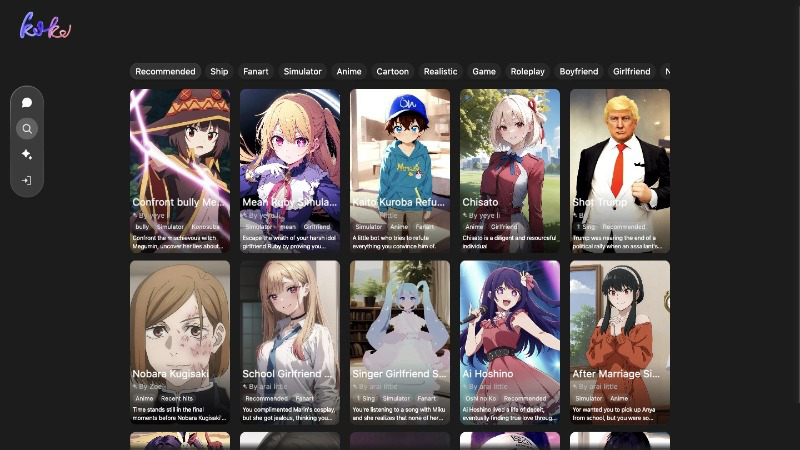Screen dimensions: 800x450
Task: Choose the Cartoon category tab
Action: pos(392,71)
